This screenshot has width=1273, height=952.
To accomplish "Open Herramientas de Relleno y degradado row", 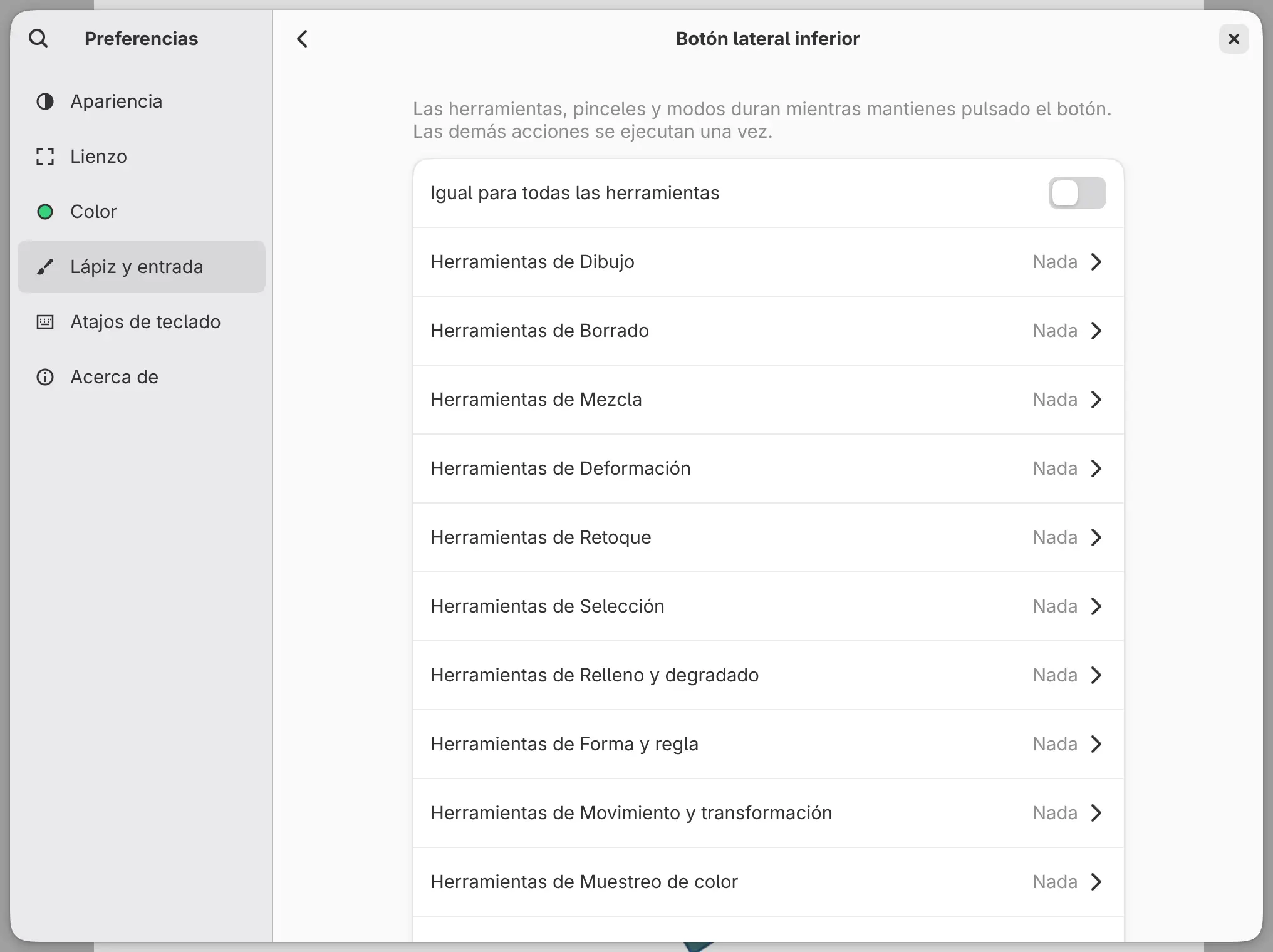I will [768, 675].
